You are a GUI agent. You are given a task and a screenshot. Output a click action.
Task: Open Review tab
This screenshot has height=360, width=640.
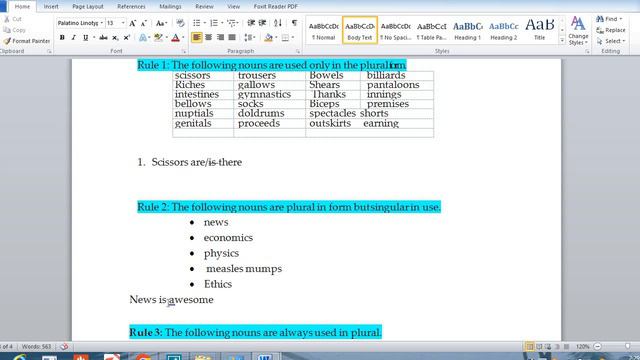(204, 7)
